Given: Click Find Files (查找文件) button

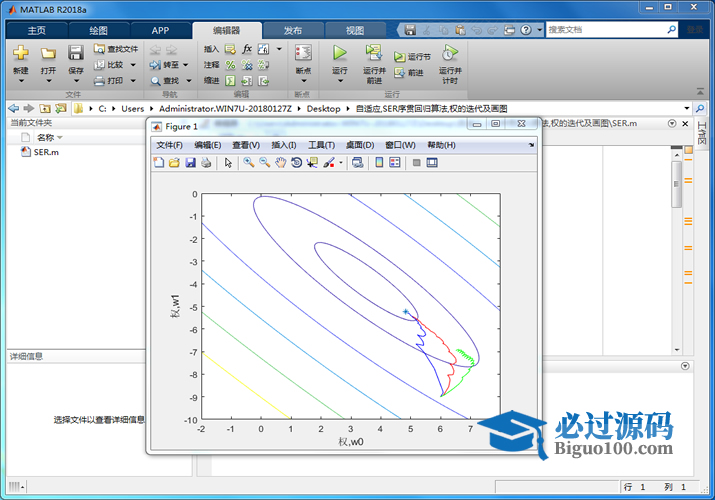Looking at the screenshot, I should [x=116, y=49].
